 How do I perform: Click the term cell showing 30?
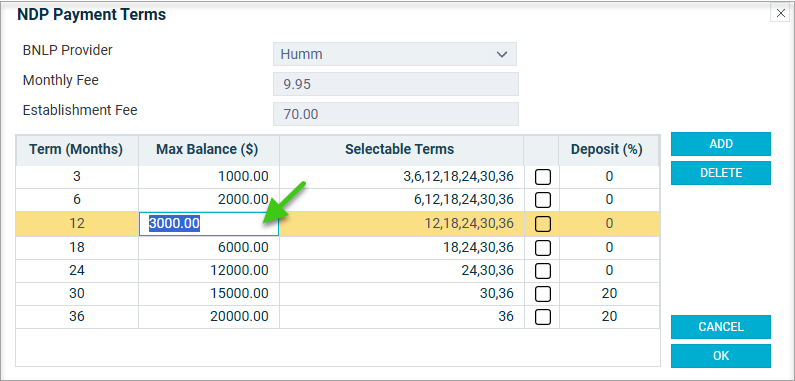point(77,294)
